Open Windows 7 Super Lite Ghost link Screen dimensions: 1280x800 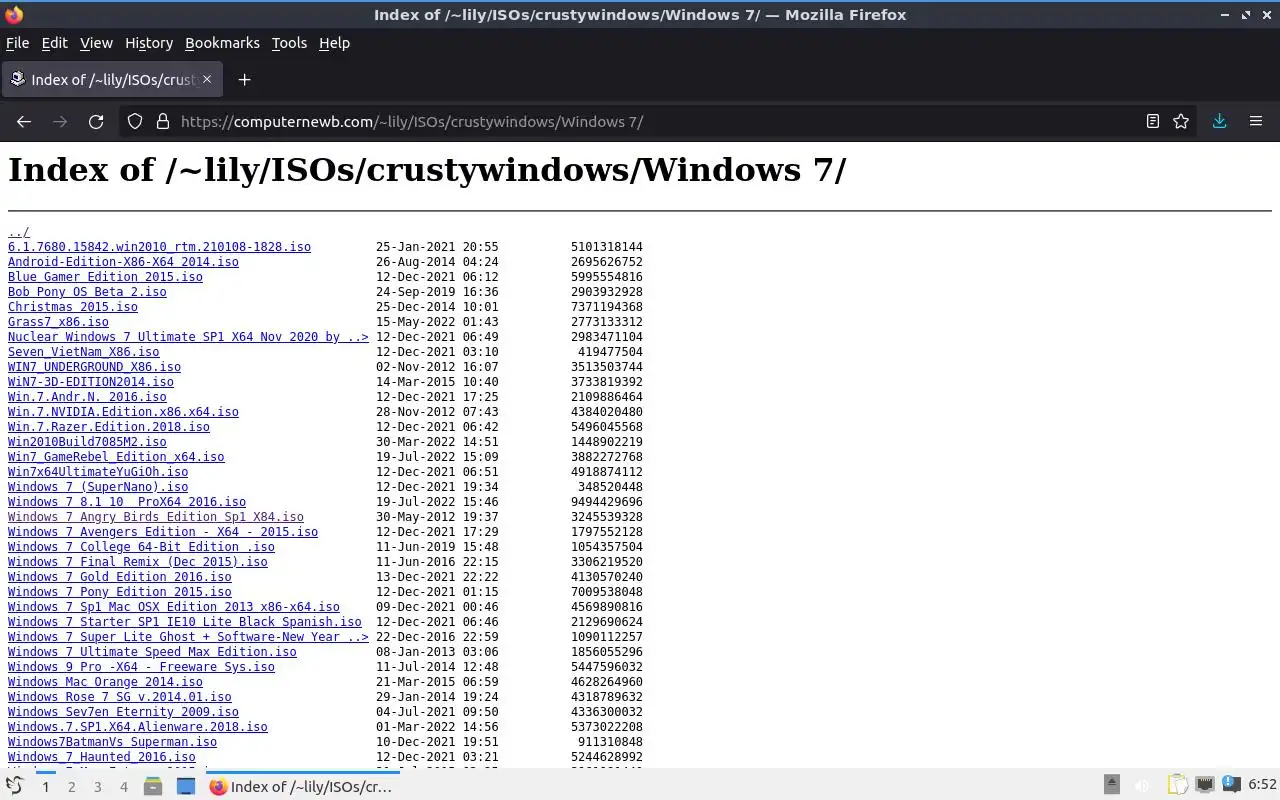pyautogui.click(x=188, y=637)
